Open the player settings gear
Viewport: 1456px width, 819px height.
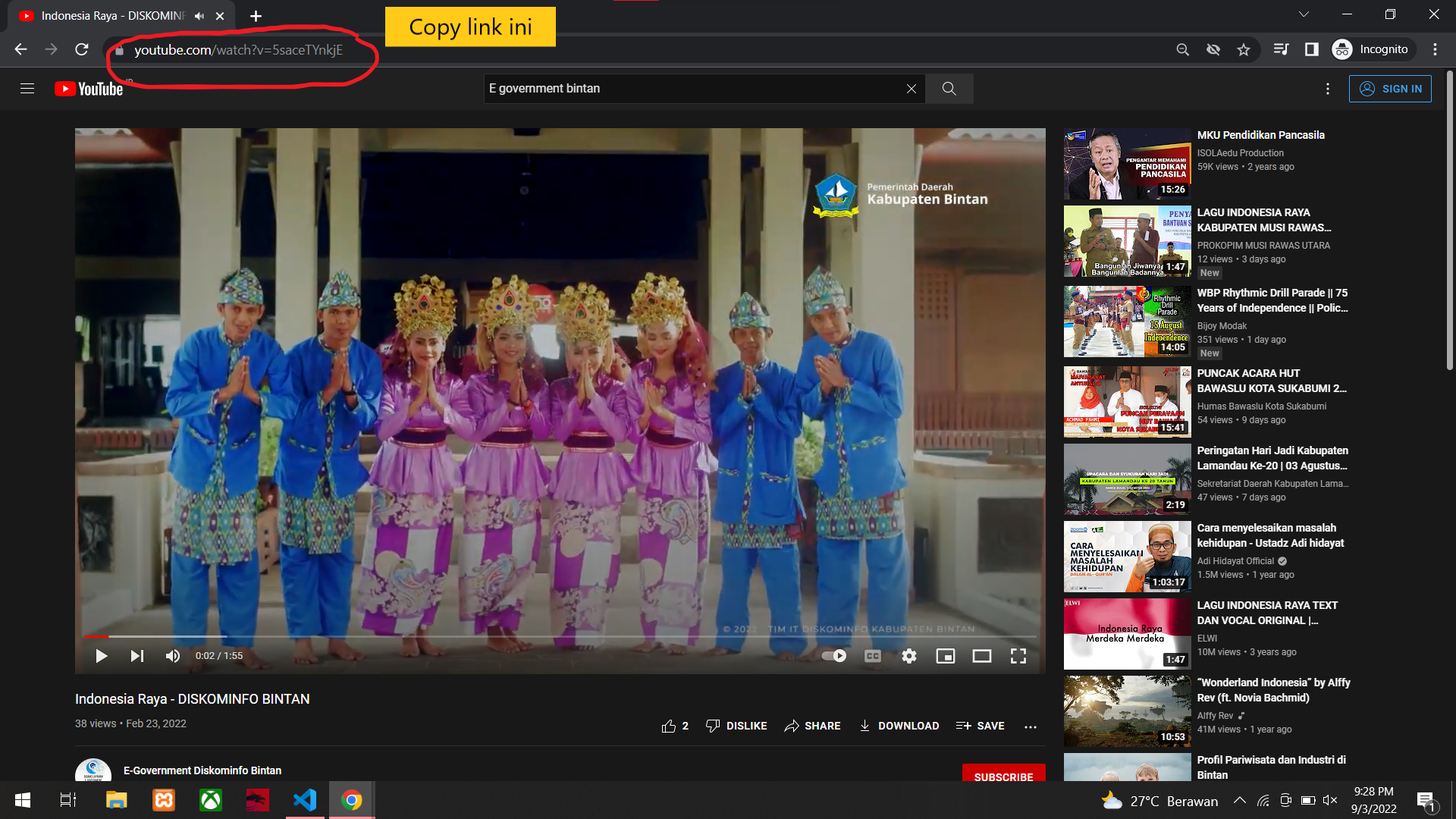(x=909, y=656)
